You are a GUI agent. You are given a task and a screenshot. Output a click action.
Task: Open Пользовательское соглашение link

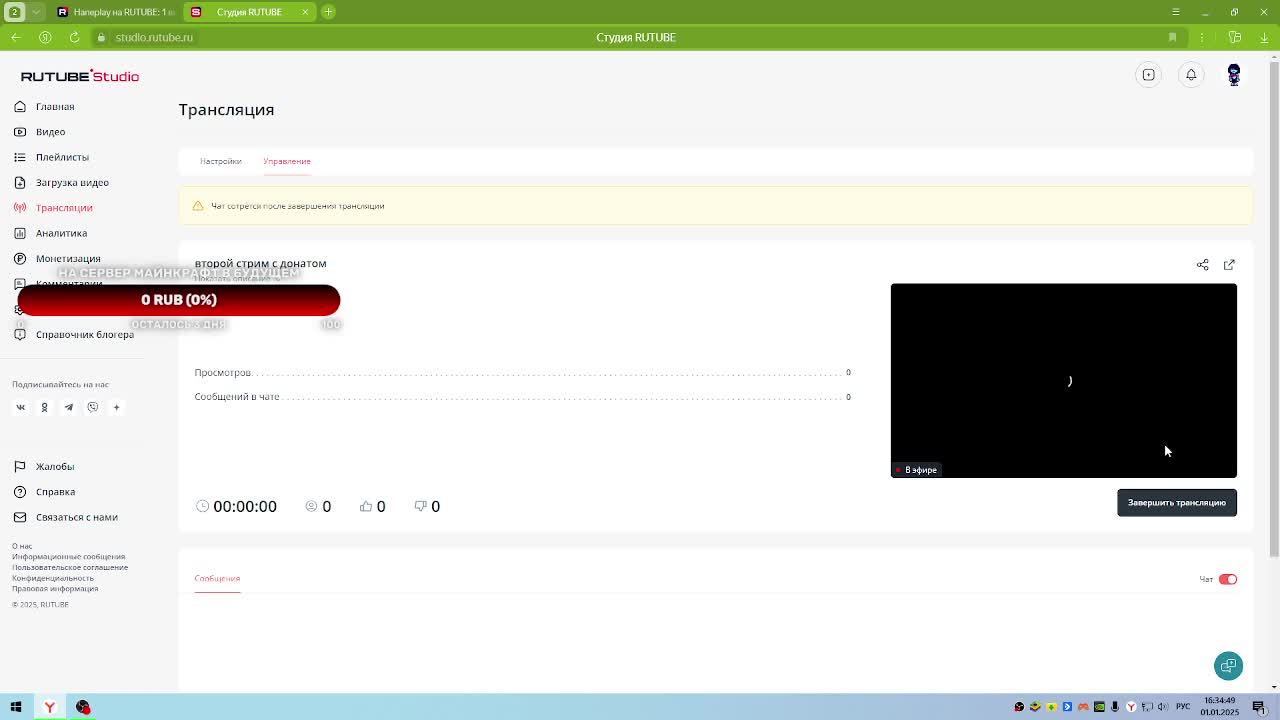click(x=70, y=567)
